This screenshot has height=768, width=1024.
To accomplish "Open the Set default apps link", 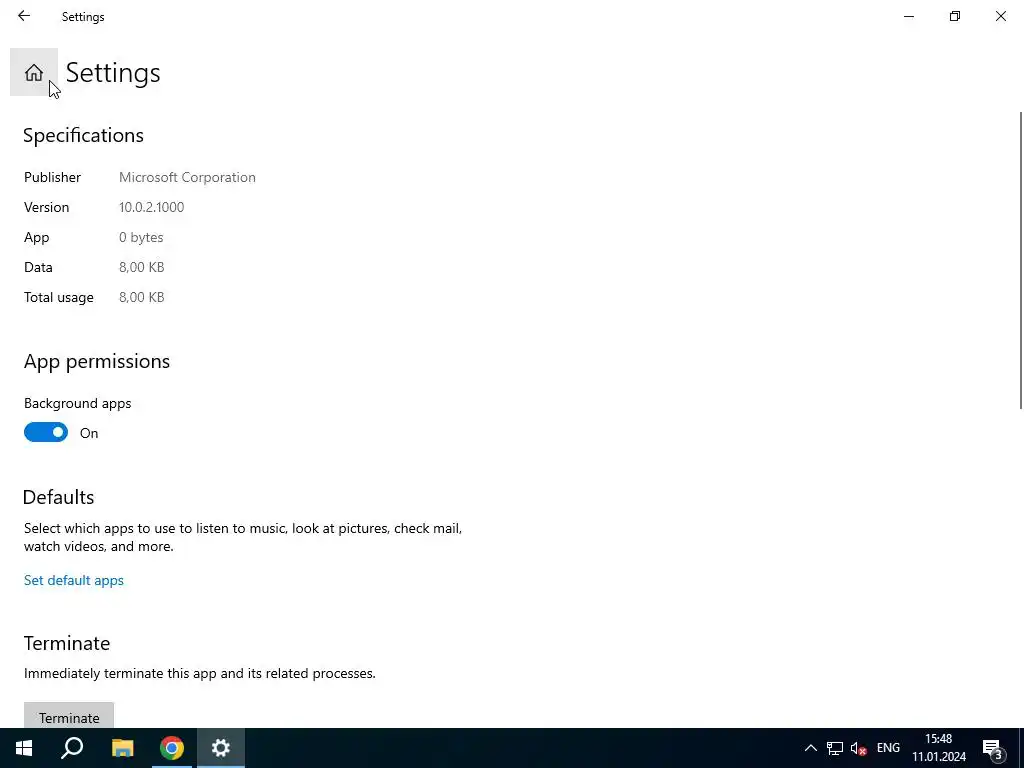I will click(x=74, y=580).
